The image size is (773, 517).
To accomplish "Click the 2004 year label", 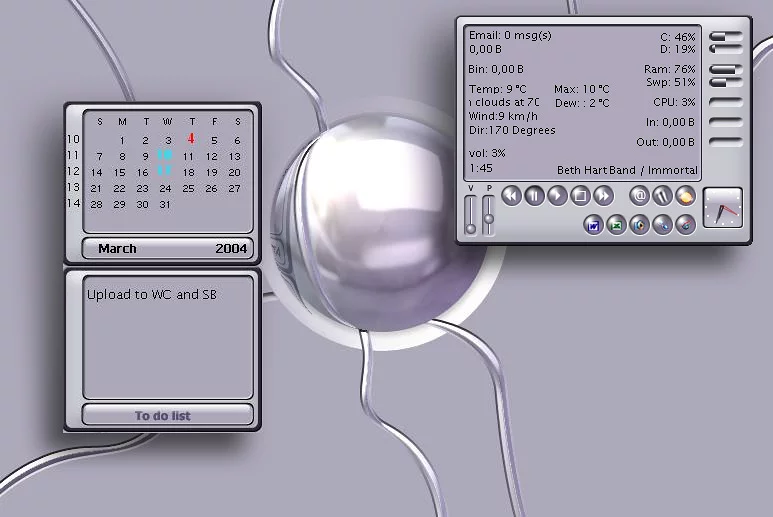I will 231,249.
